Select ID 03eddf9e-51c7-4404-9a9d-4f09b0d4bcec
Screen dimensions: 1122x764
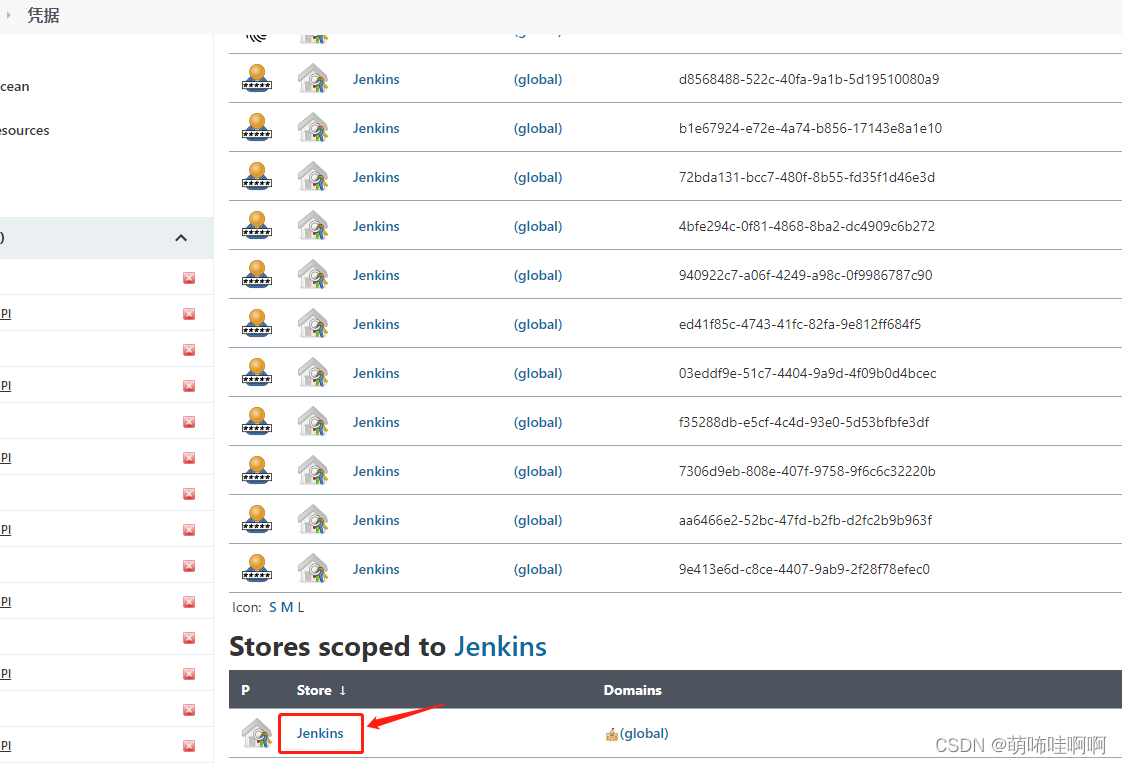(x=807, y=373)
